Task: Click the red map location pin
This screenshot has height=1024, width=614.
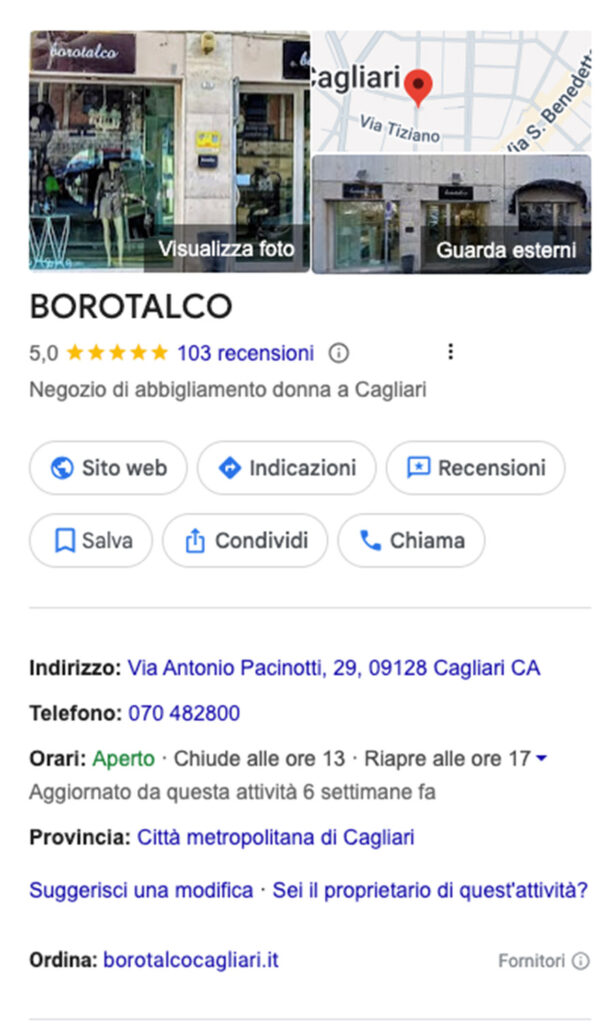Action: (x=421, y=88)
